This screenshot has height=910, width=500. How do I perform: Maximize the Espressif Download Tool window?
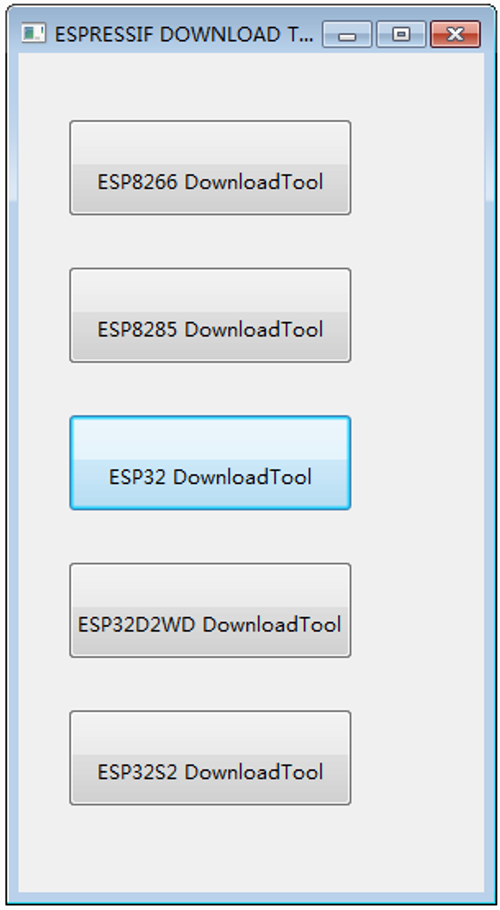pyautogui.click(x=401, y=34)
